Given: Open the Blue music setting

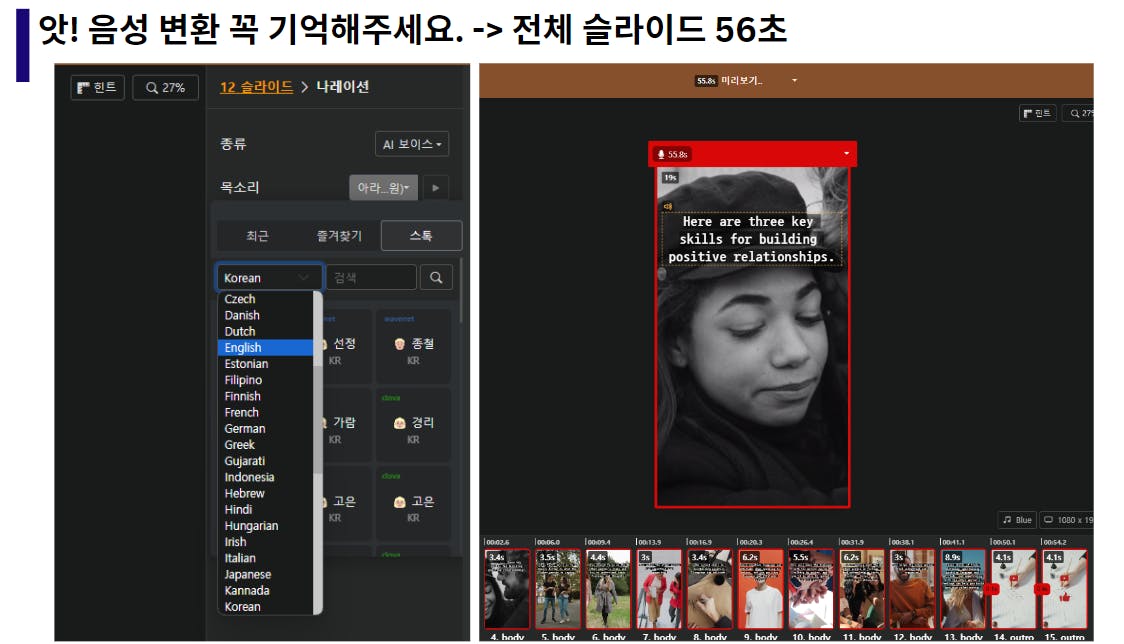Looking at the screenshot, I should click(1017, 520).
